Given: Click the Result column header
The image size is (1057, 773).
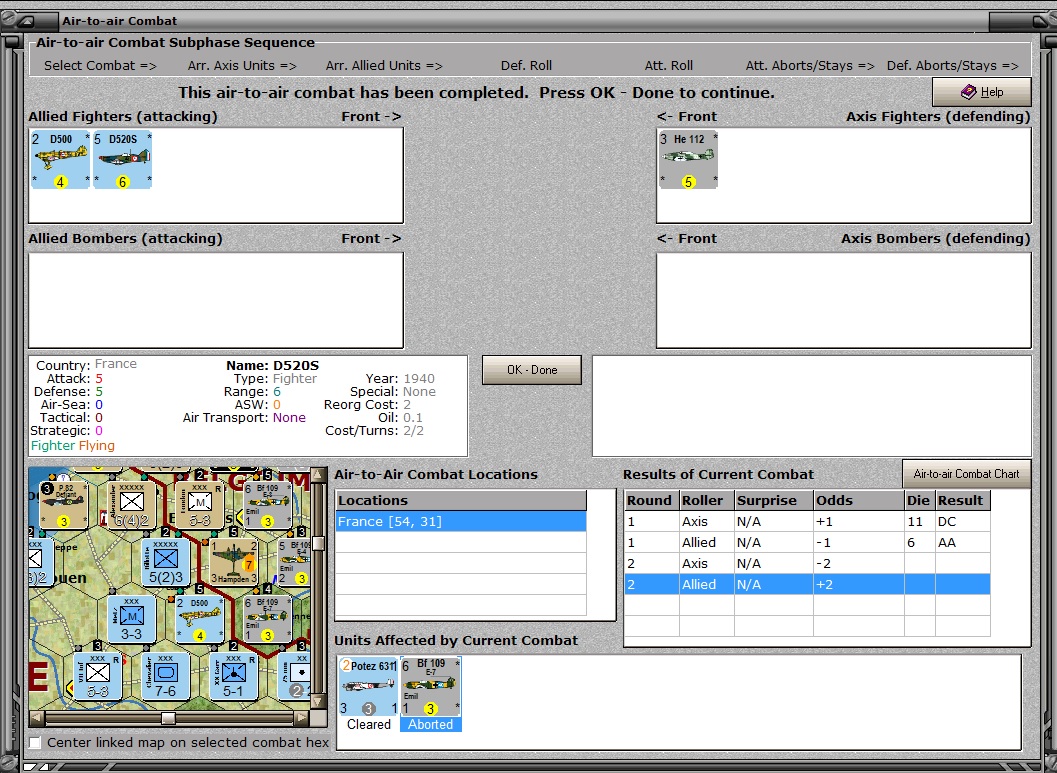Looking at the screenshot, I should pyautogui.click(x=963, y=500).
